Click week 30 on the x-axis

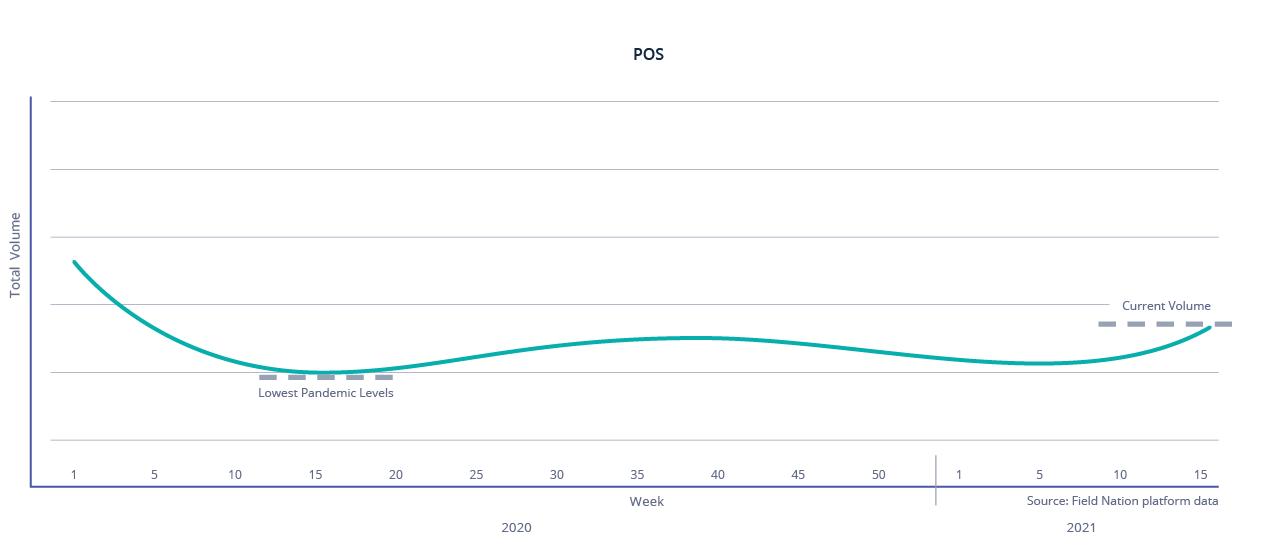coord(557,474)
